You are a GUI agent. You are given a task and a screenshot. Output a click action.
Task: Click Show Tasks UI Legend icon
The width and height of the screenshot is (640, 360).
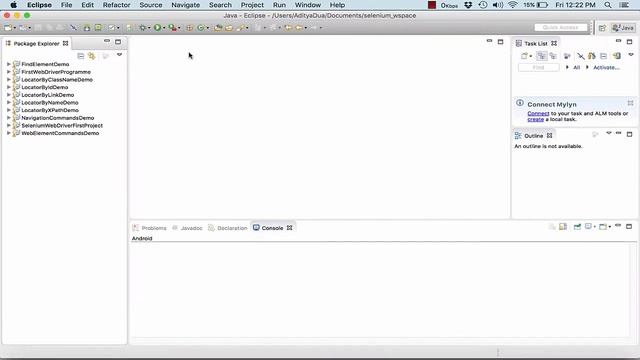[x=617, y=56]
